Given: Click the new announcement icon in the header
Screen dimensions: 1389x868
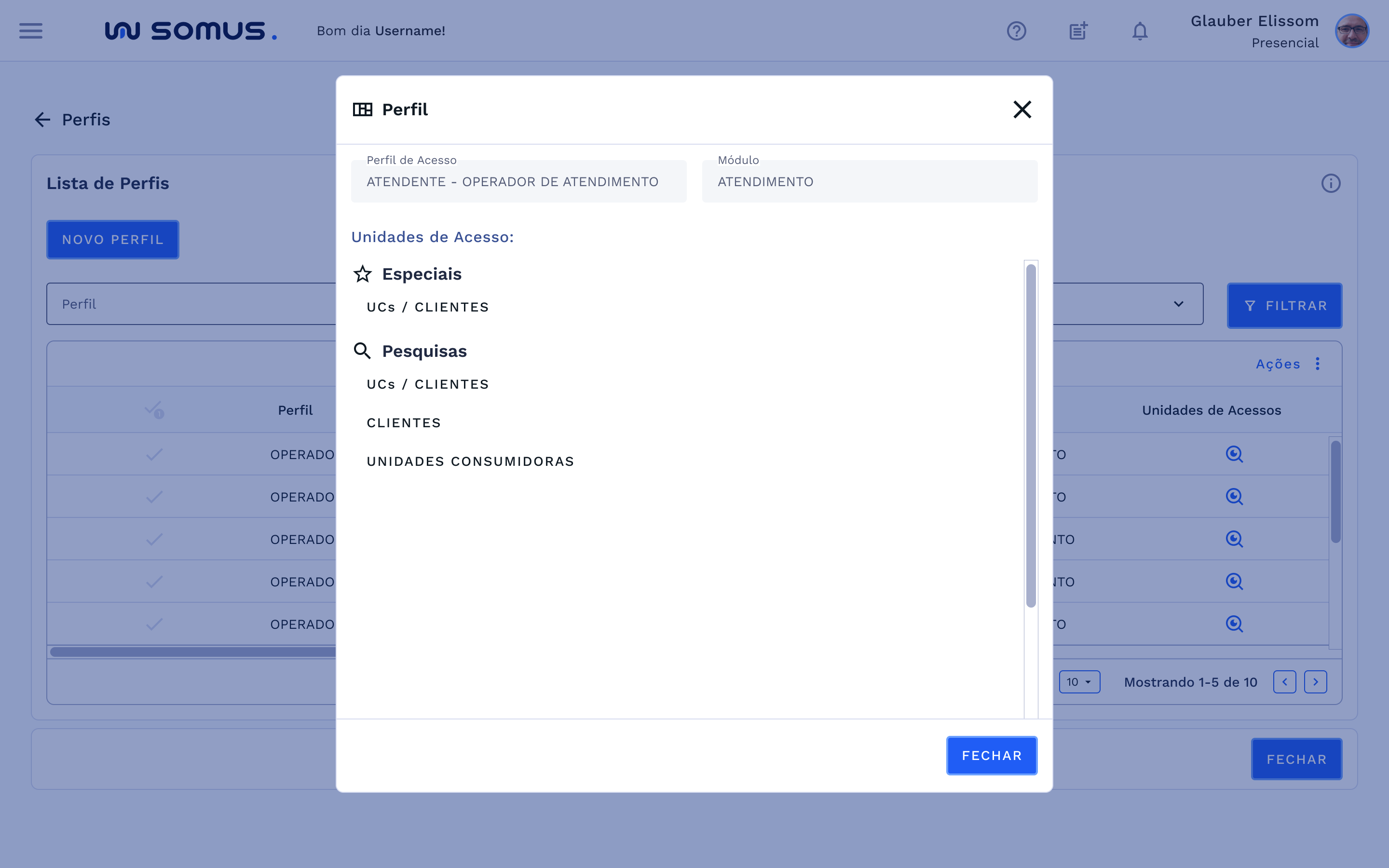Looking at the screenshot, I should [1078, 30].
